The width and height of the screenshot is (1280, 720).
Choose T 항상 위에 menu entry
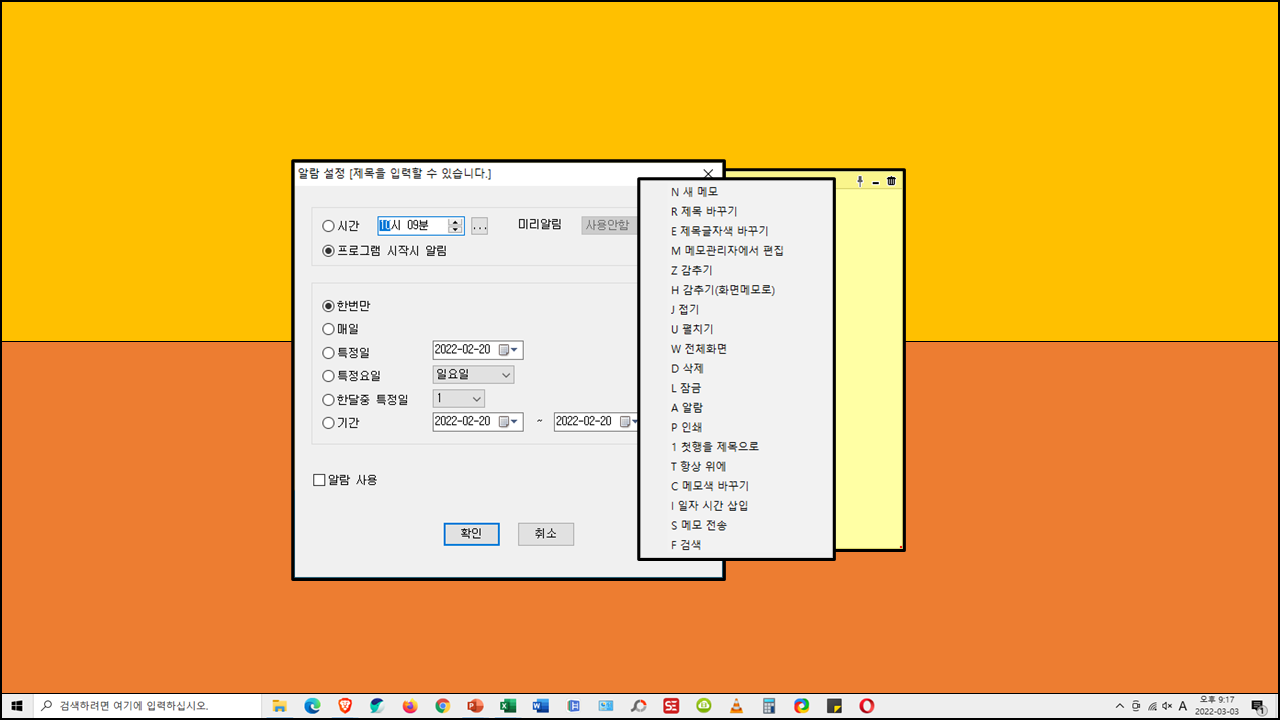(736, 466)
